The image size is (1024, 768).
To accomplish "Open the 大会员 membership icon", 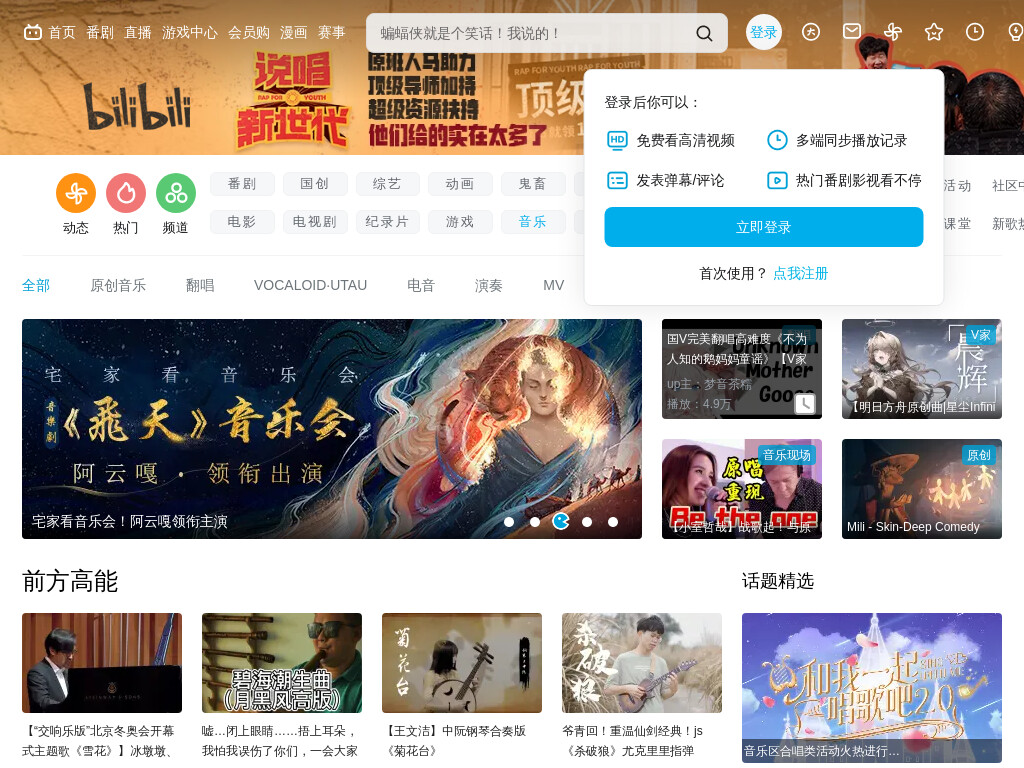I will [811, 32].
